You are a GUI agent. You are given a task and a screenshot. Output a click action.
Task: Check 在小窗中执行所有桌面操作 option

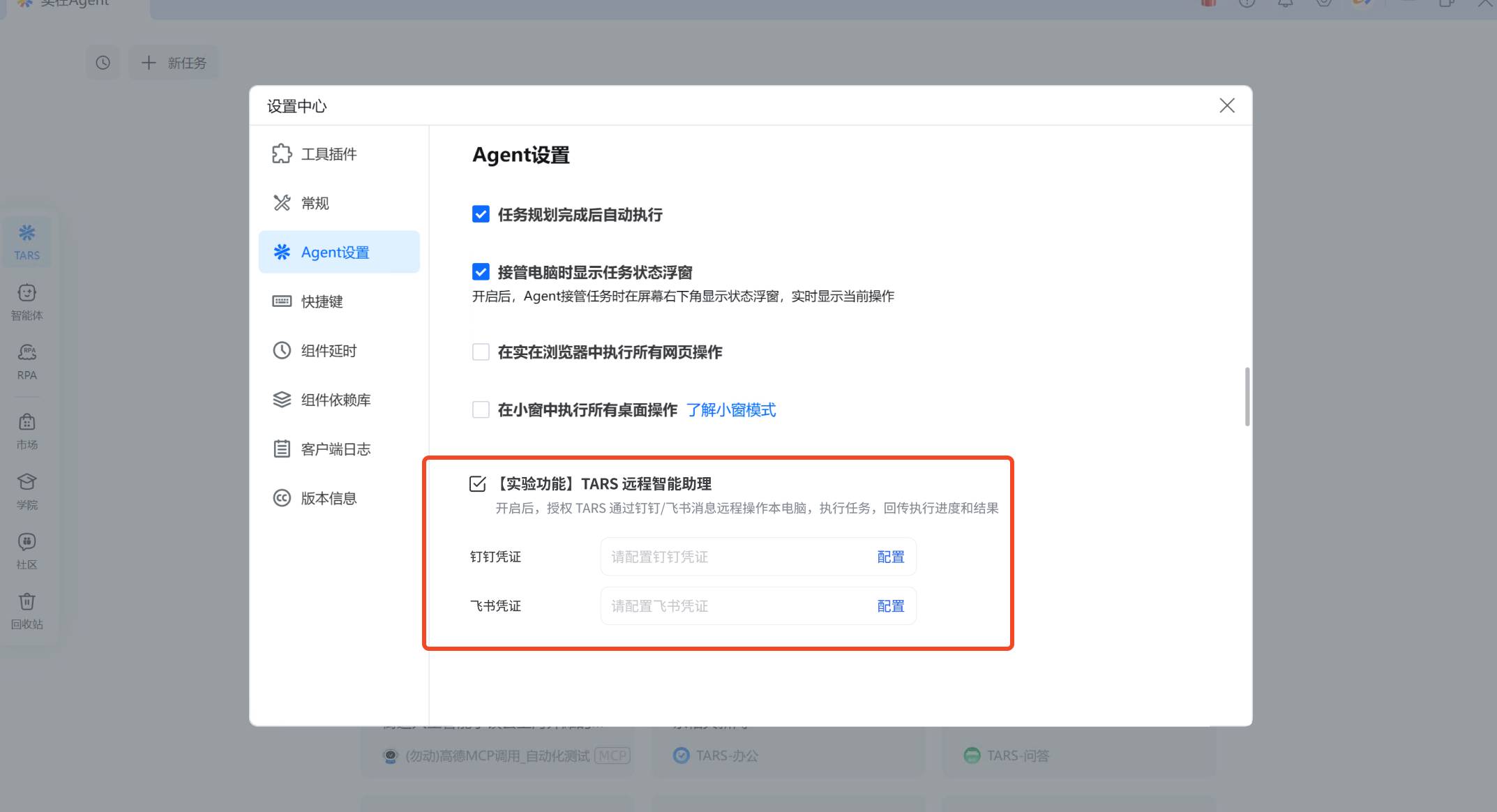point(481,409)
